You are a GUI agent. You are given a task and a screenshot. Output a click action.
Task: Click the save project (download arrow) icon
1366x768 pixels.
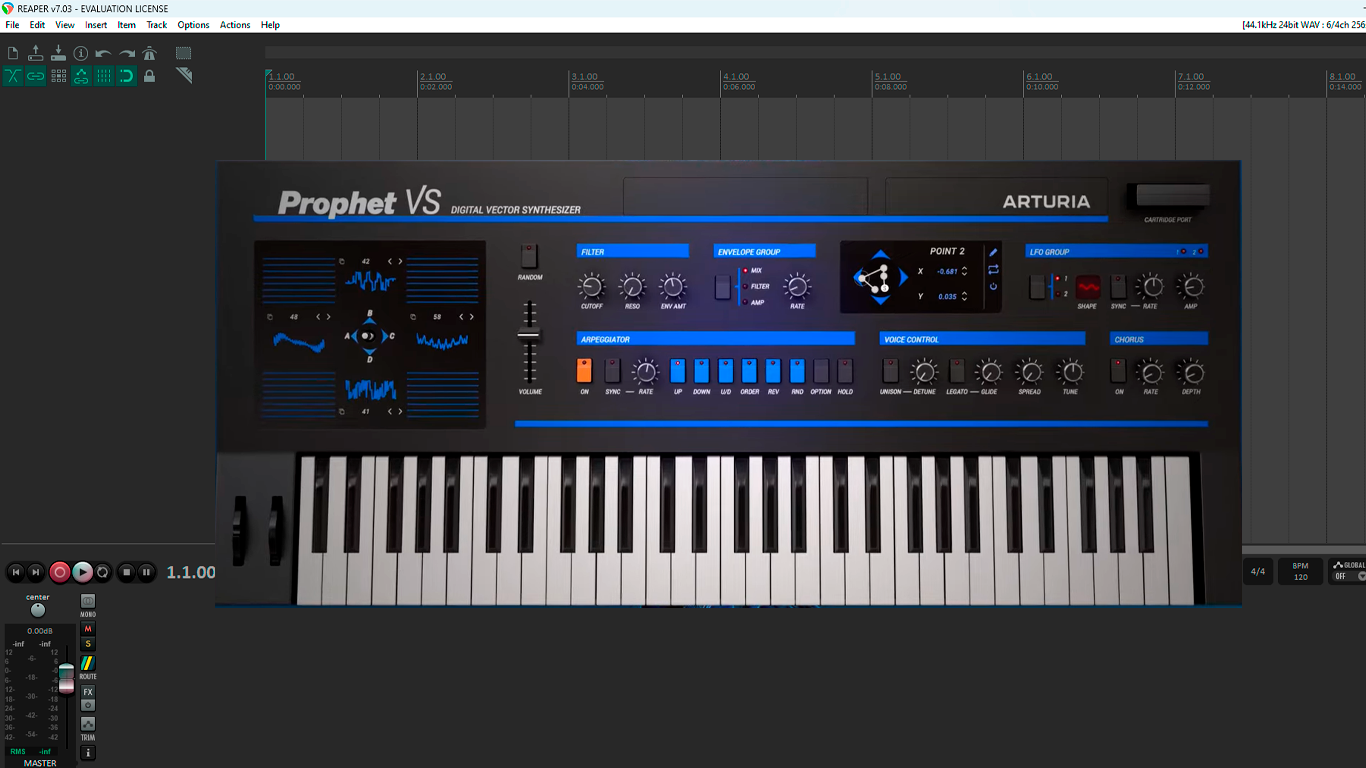(58, 53)
